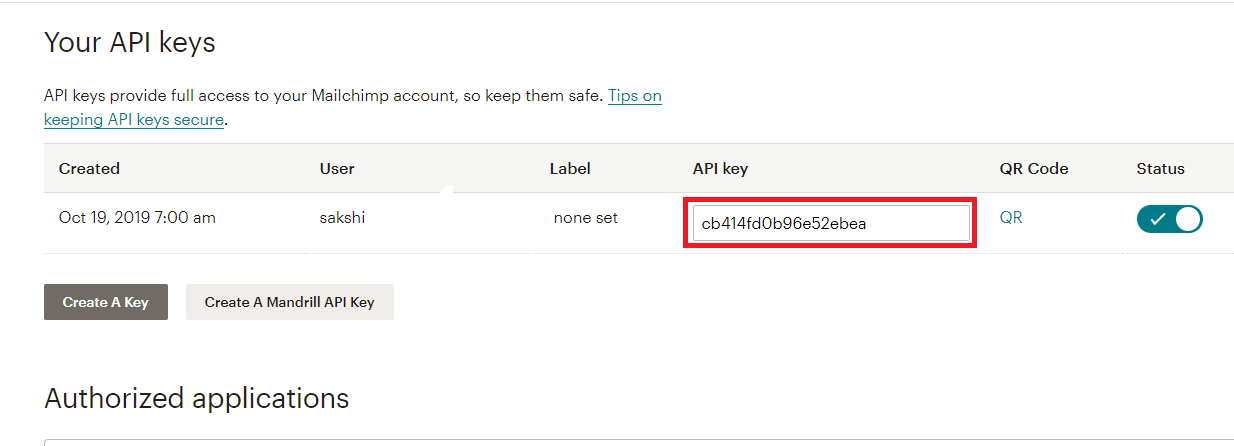Click the white knob of the Status switch
This screenshot has width=1234, height=446.
(1187, 220)
